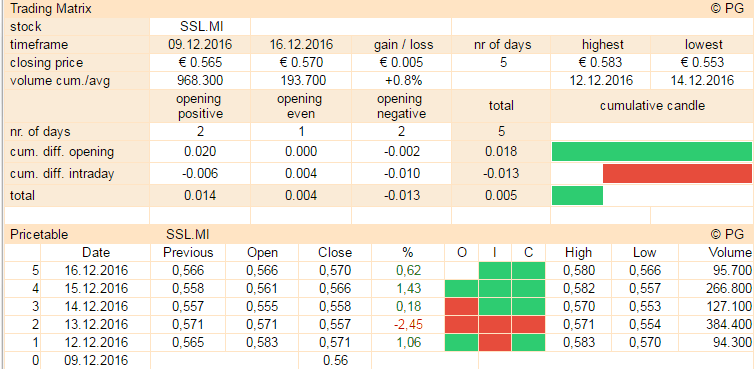Screen dimensions: 754x369
Task: Click lowest price cell € 0.553
Action: [x=703, y=63]
